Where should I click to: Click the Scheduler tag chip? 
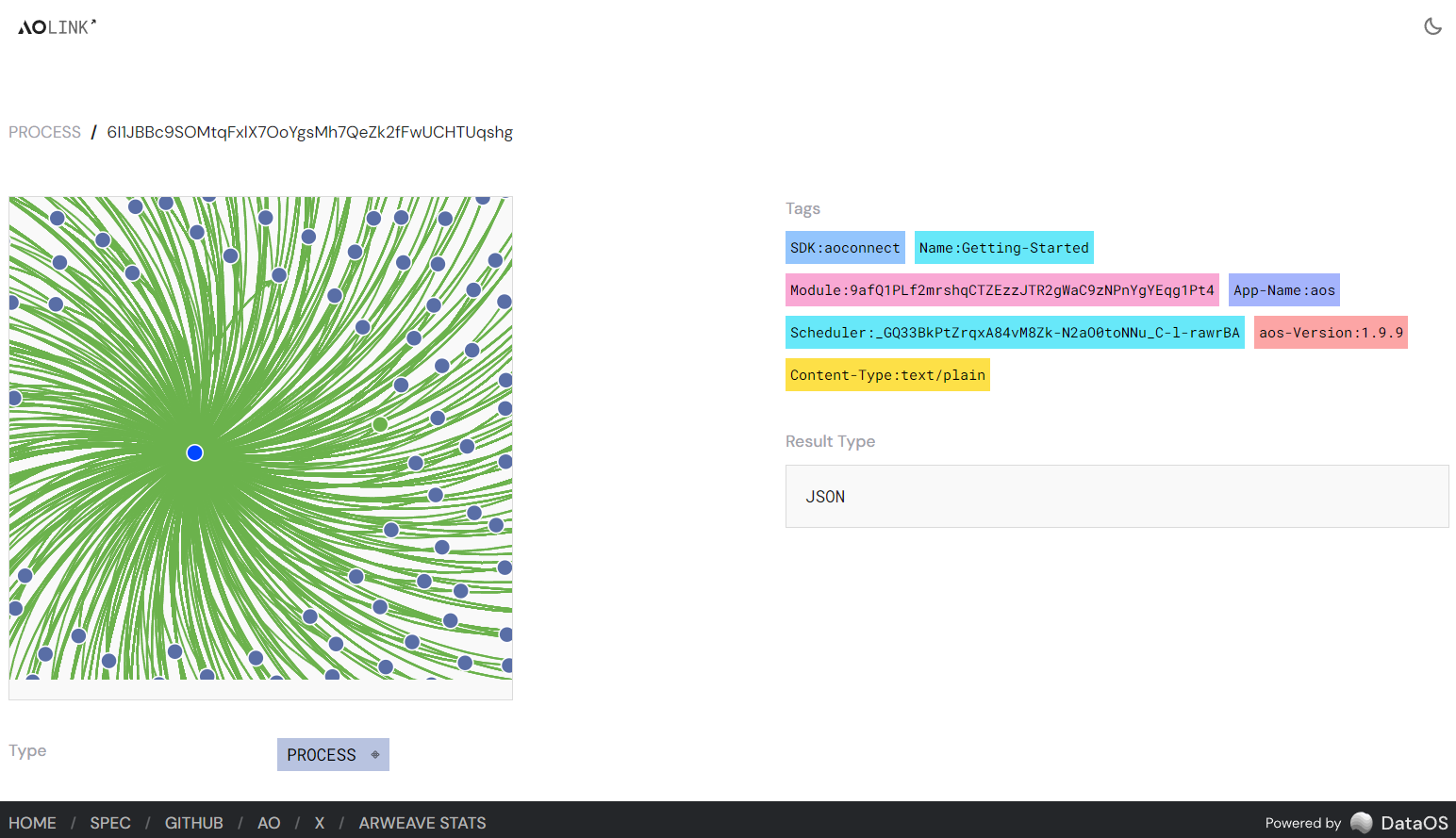pyautogui.click(x=1015, y=333)
